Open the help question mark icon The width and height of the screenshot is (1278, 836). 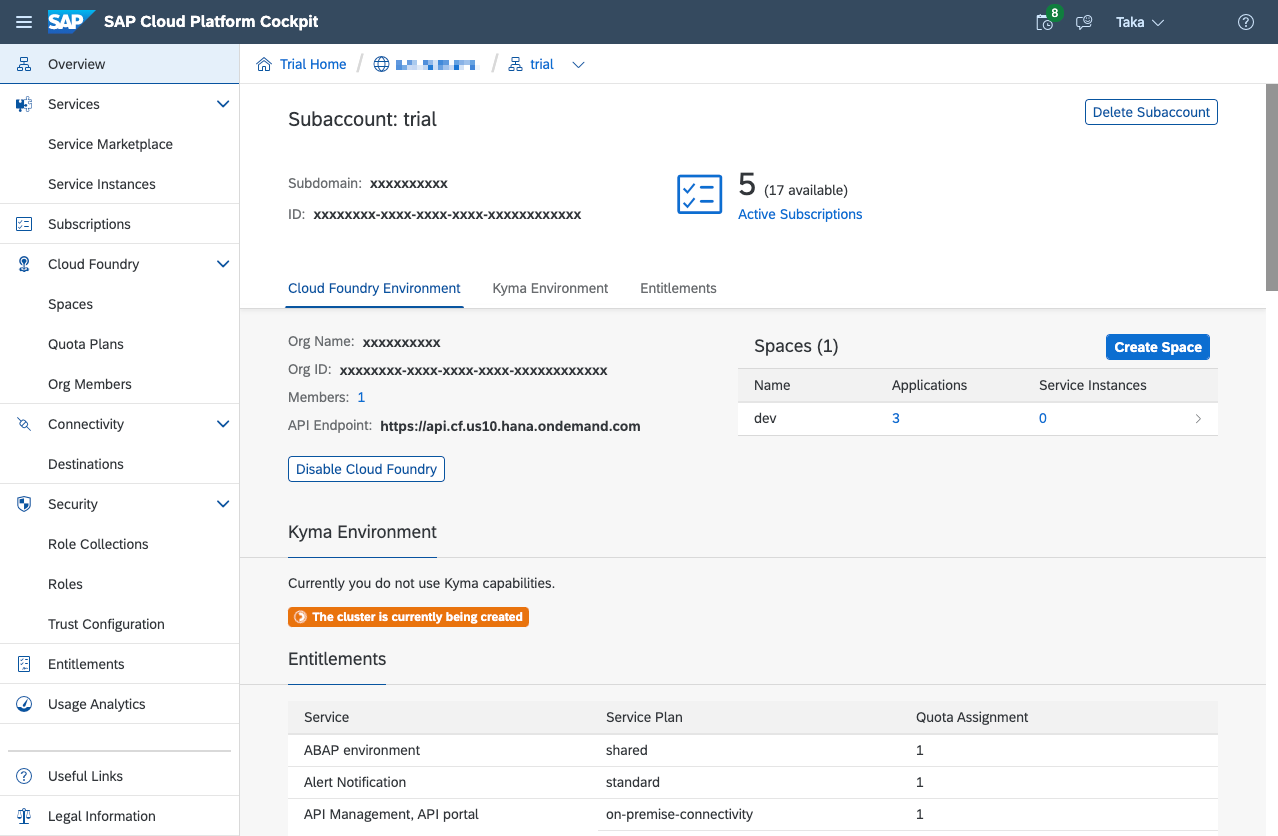(1246, 22)
